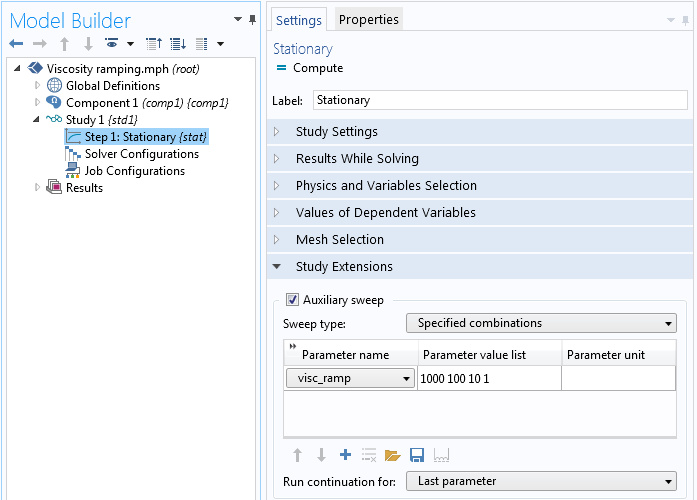Expand the Study Settings section
The height and width of the screenshot is (500, 697).
[480, 132]
